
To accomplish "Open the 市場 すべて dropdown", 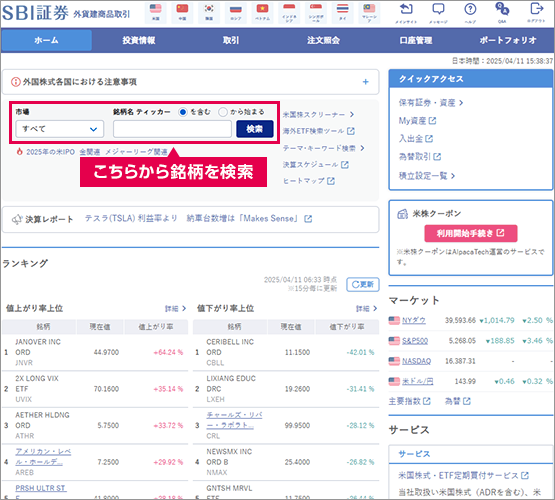I will point(59,129).
